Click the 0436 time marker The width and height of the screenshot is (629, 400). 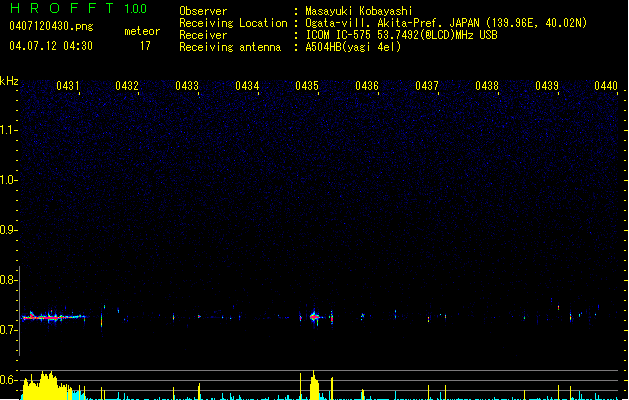coord(367,86)
